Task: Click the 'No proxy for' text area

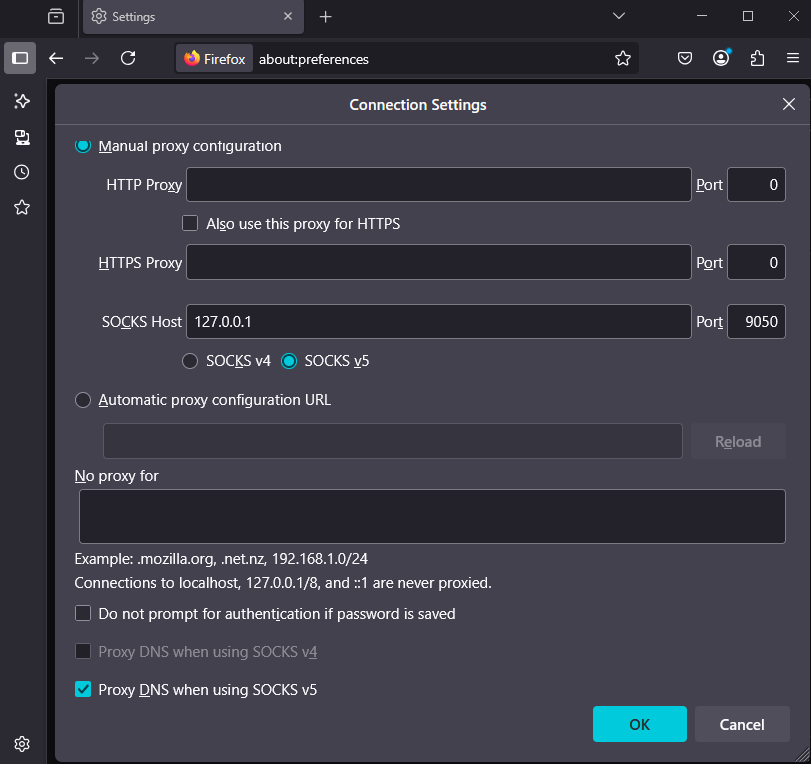Action: [431, 516]
